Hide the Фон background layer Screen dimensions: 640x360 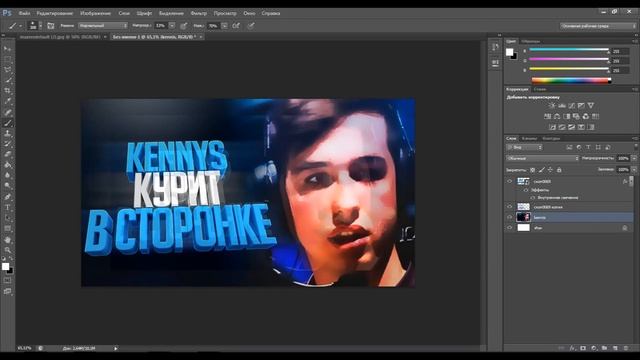(509, 228)
